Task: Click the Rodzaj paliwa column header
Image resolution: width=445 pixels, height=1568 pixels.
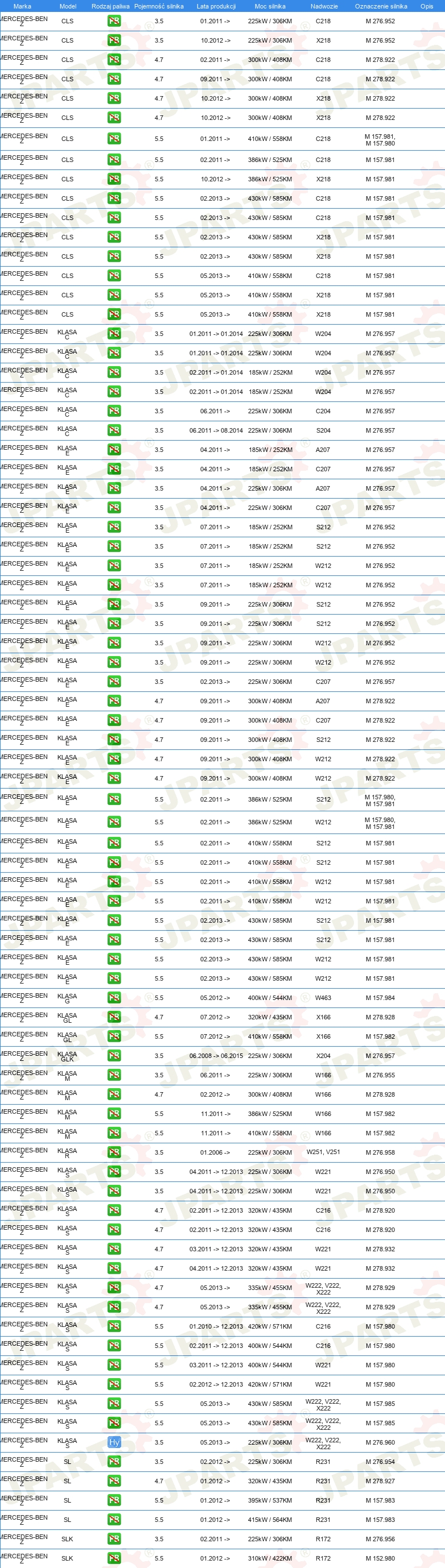Action: point(110,6)
